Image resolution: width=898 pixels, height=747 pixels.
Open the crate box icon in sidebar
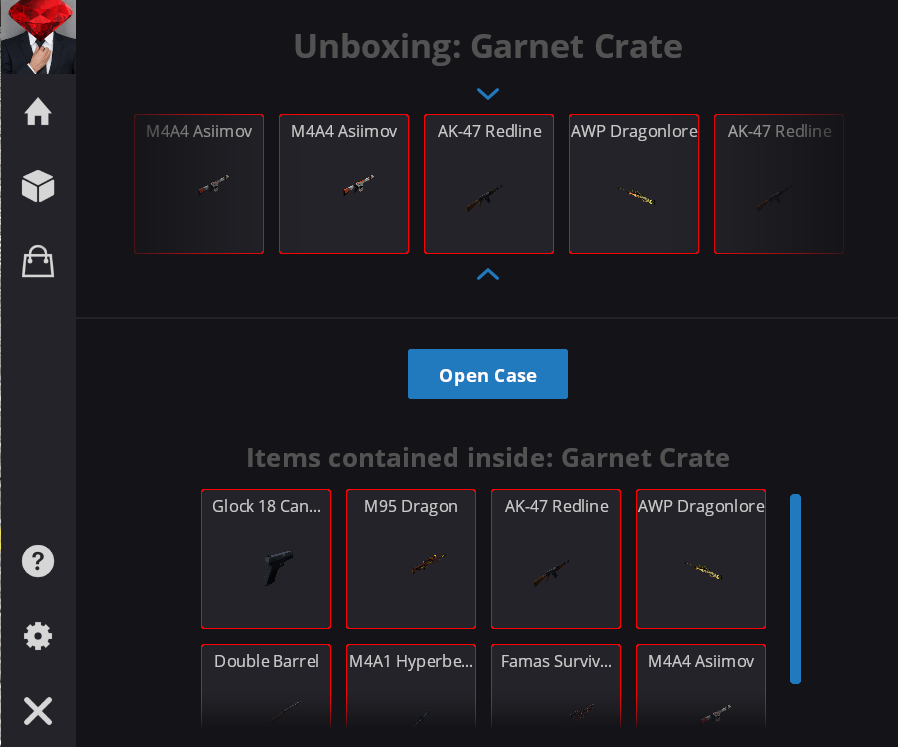point(38,186)
